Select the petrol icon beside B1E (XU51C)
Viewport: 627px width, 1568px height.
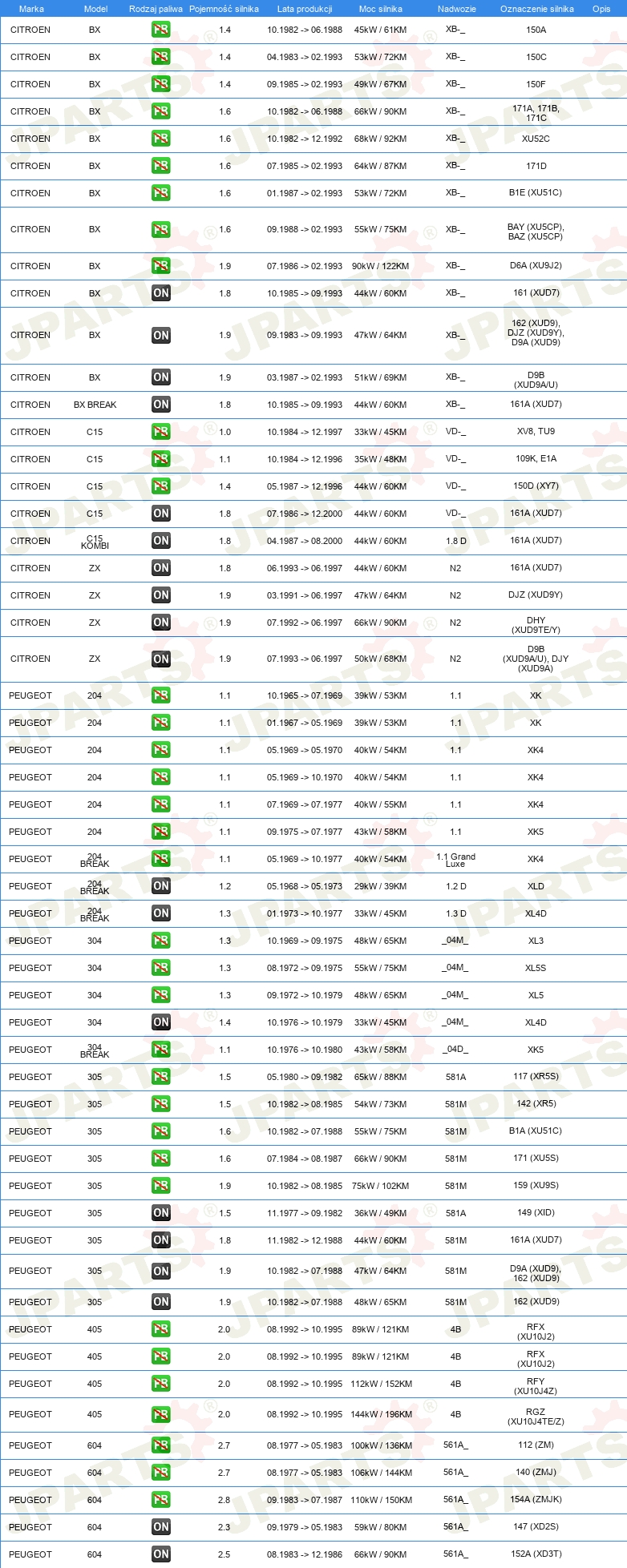(x=161, y=193)
